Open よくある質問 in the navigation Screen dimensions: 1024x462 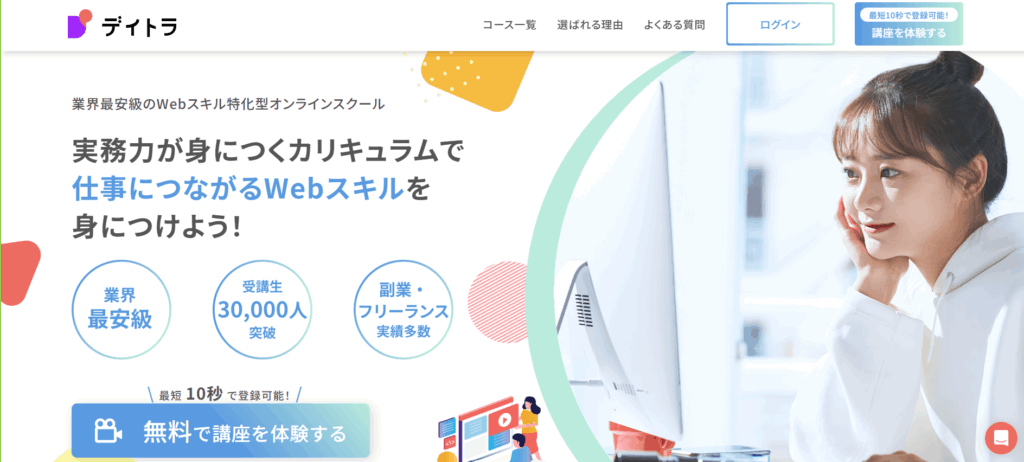(674, 25)
